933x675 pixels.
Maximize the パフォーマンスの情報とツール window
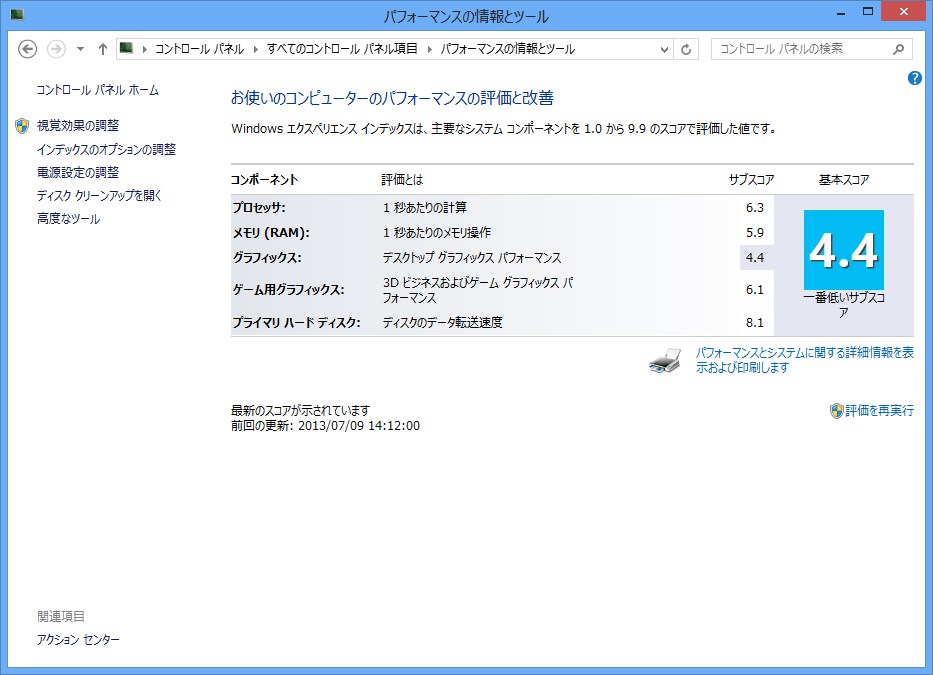pos(868,12)
